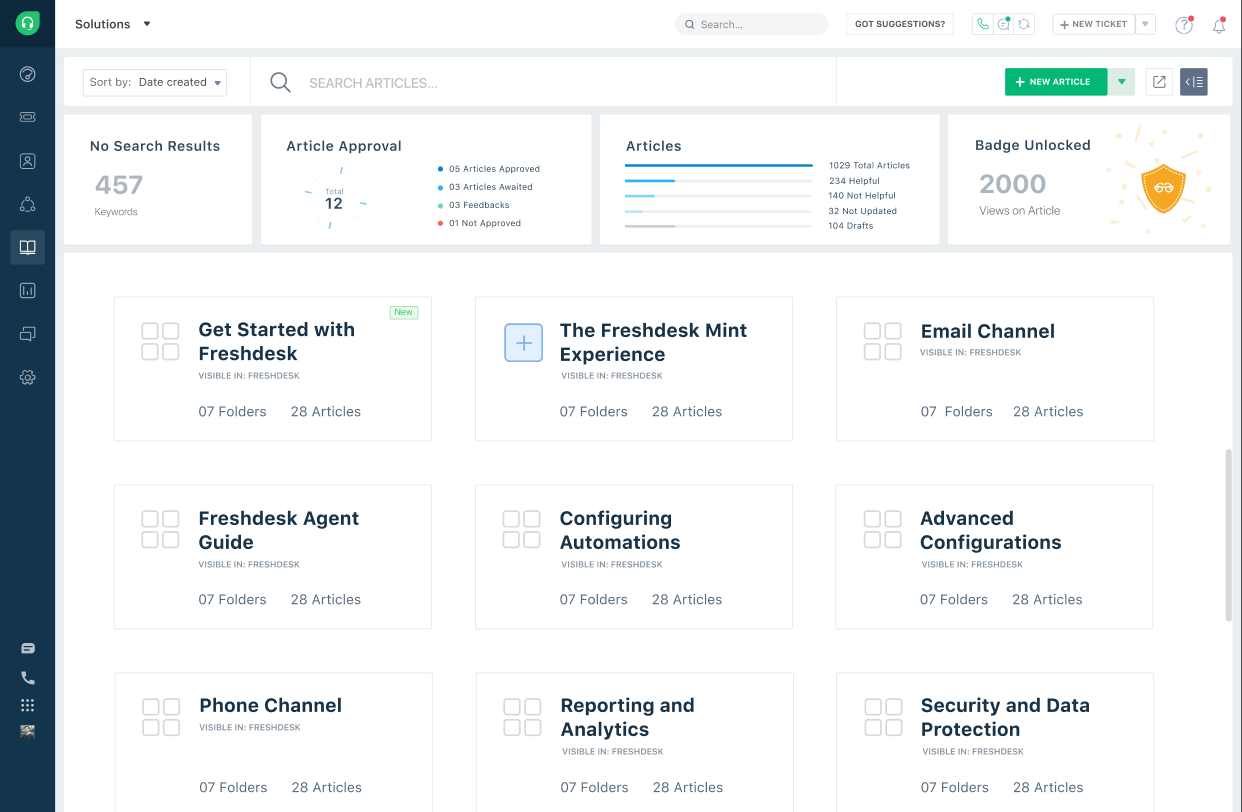The width and height of the screenshot is (1242, 812).
Task: Click the plus icon on Freshdesk Mint Experience
Action: 523,342
